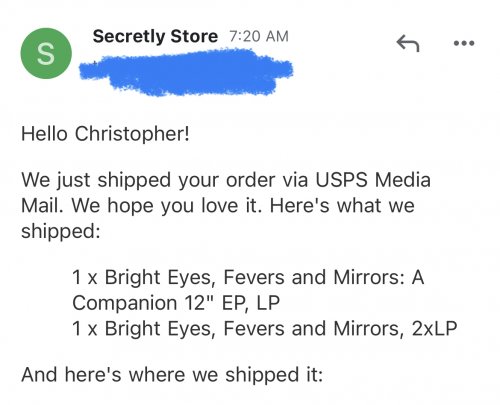Click the USPS Media text
The image size is (500, 405).
click(x=373, y=180)
